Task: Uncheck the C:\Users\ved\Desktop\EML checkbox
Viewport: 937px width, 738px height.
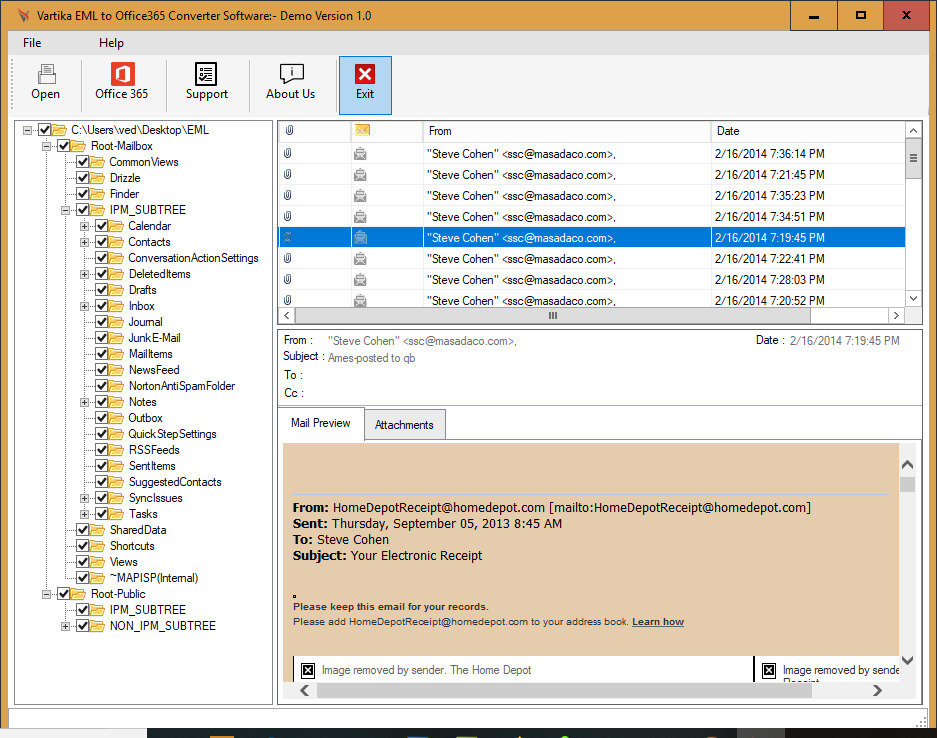Action: tap(44, 130)
